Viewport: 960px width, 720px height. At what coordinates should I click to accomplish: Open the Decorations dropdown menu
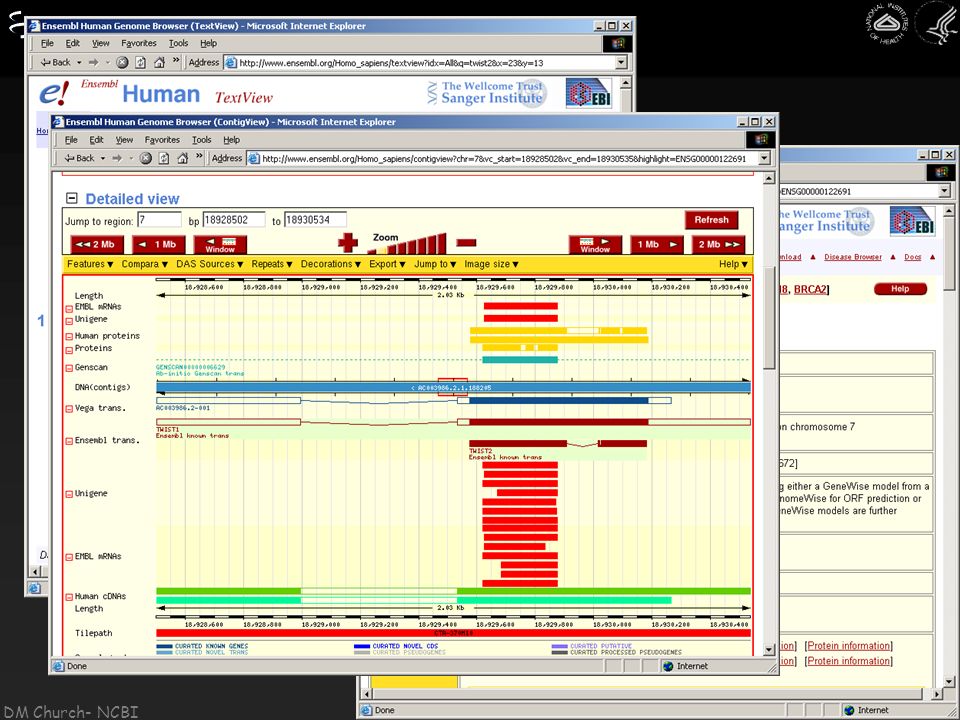(x=331, y=264)
